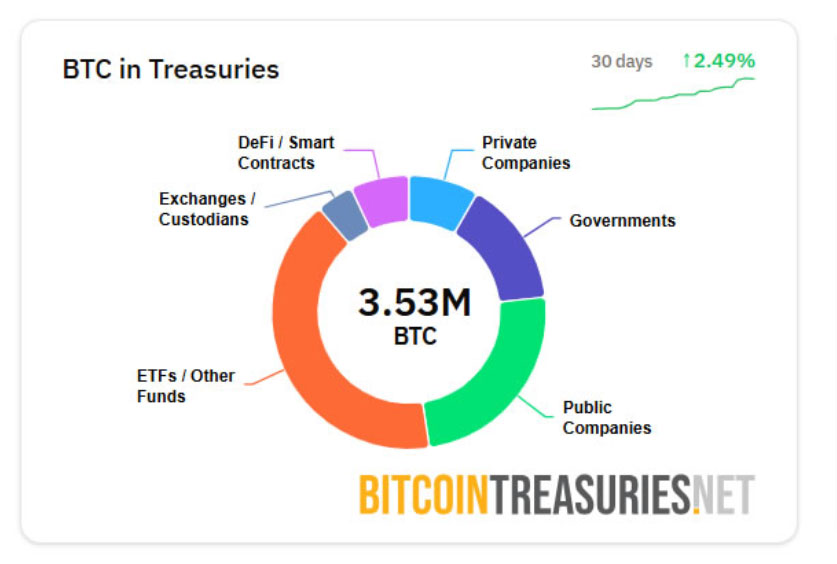Image resolution: width=837 pixels, height=564 pixels.
Task: Click the BTC in Treasuries heading
Action: pyautogui.click(x=171, y=69)
